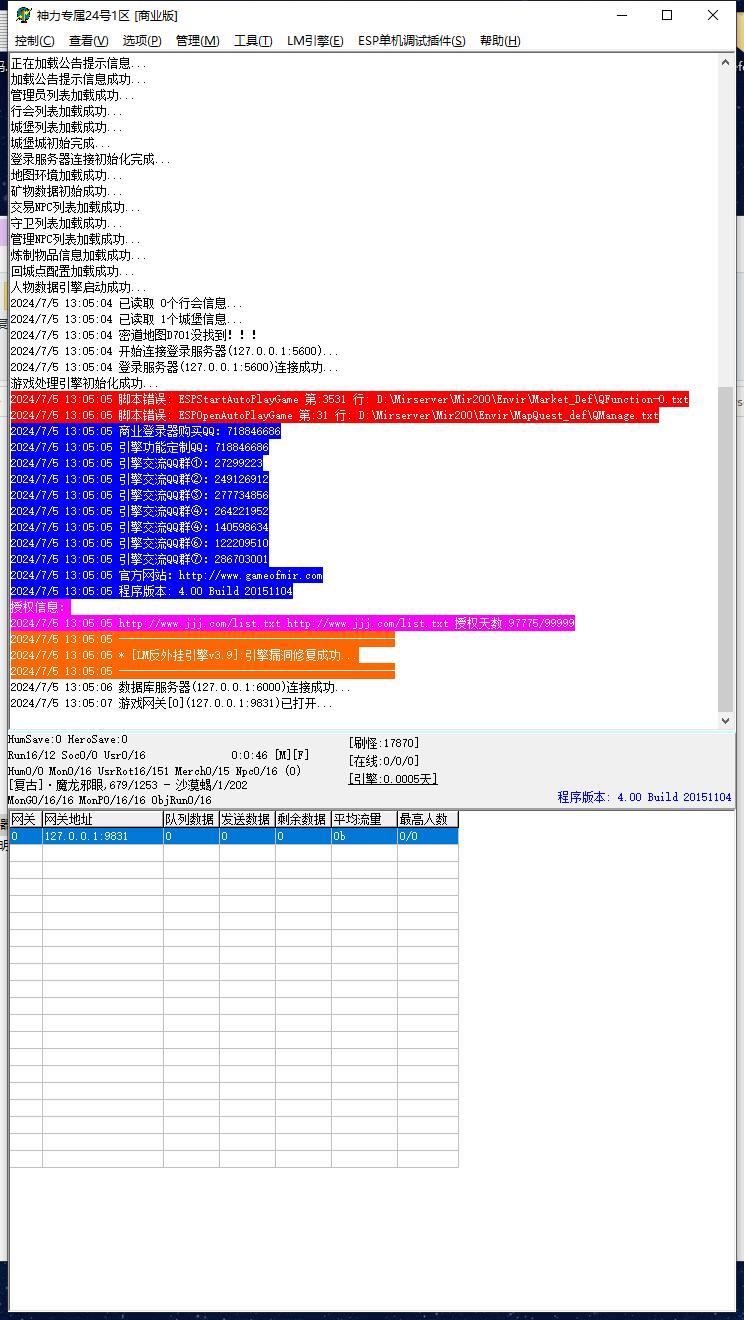Click the ESPStartAutoPlayGame script error line
The image size is (744, 1320).
coord(349,399)
